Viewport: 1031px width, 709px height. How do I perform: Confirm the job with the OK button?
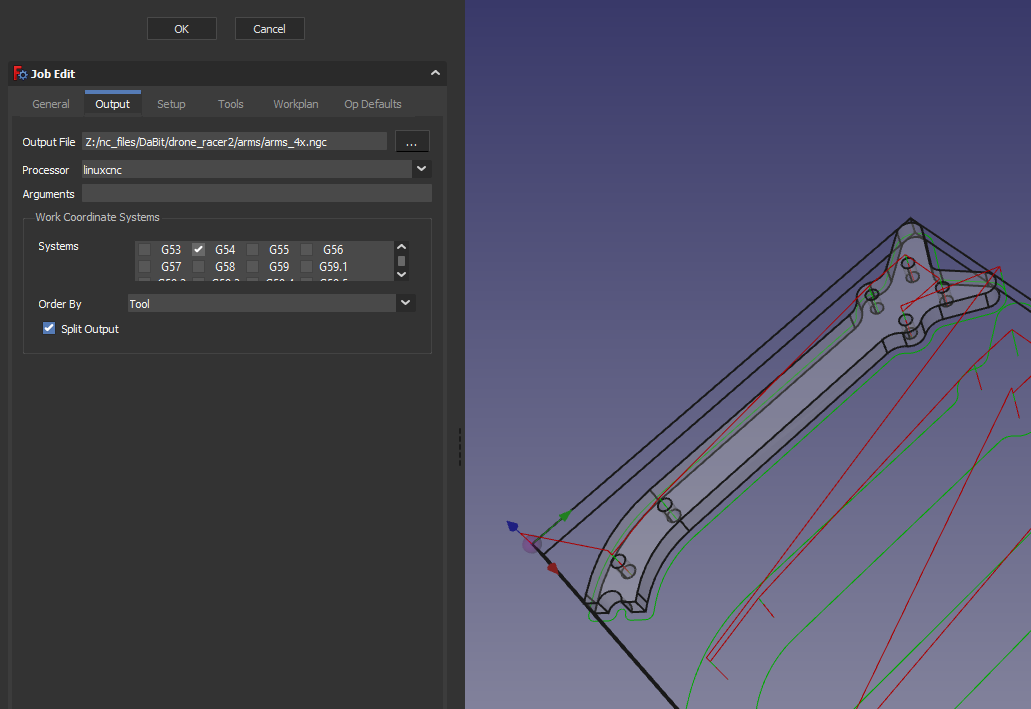pyautogui.click(x=181, y=28)
